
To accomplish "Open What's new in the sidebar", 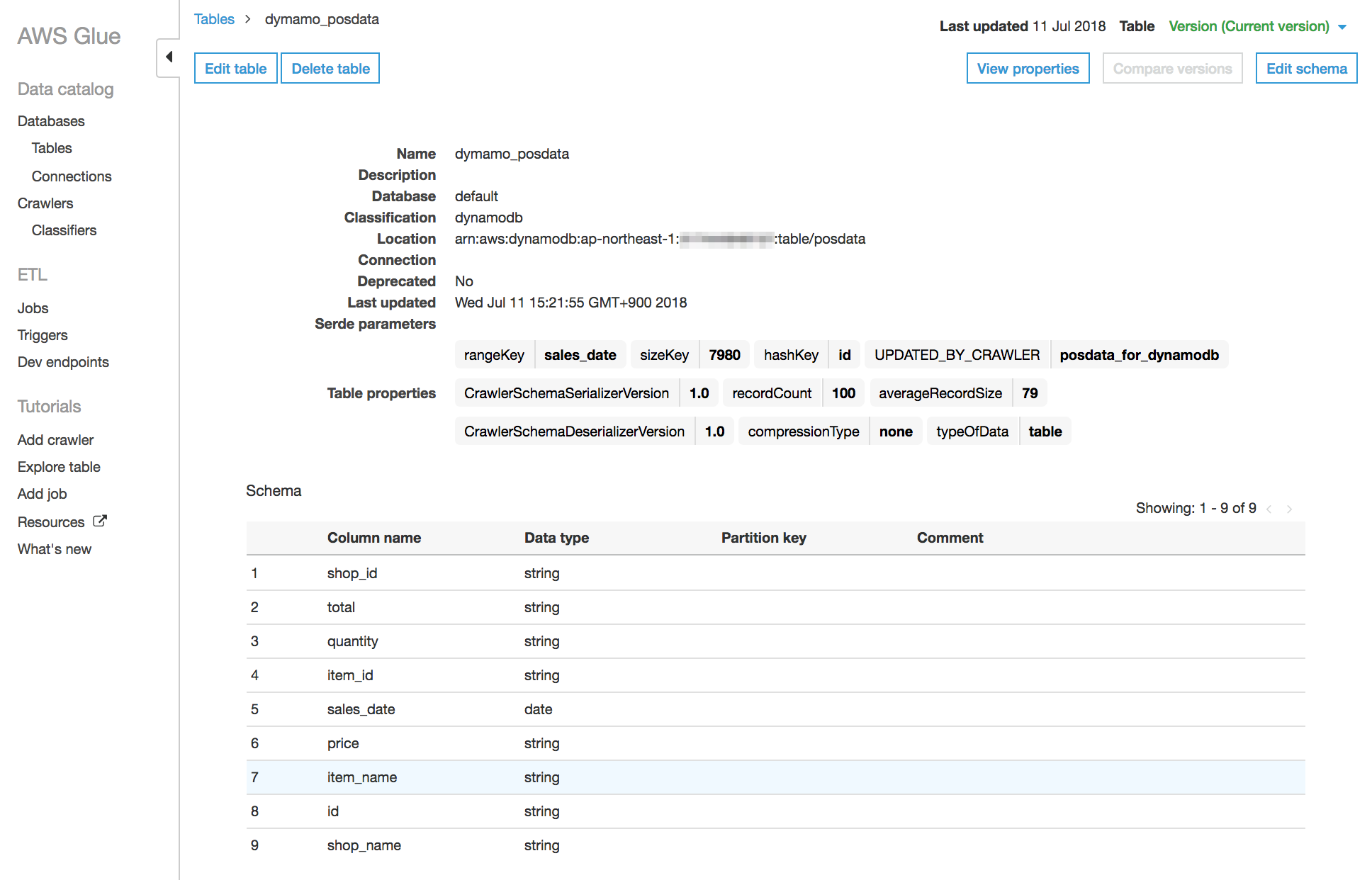I will 54,548.
